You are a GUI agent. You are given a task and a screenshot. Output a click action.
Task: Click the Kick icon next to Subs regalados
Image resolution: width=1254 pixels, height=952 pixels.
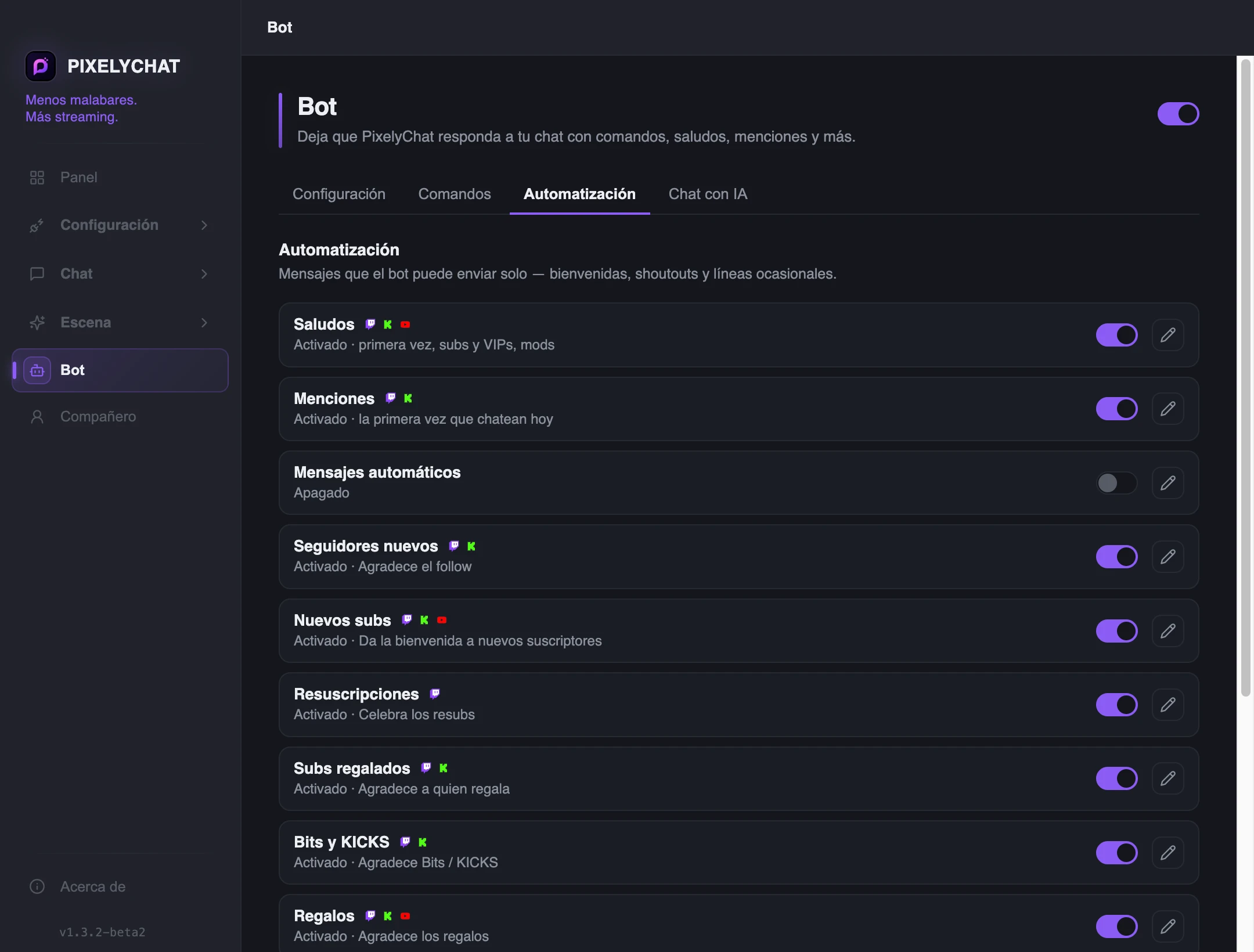pos(444,768)
